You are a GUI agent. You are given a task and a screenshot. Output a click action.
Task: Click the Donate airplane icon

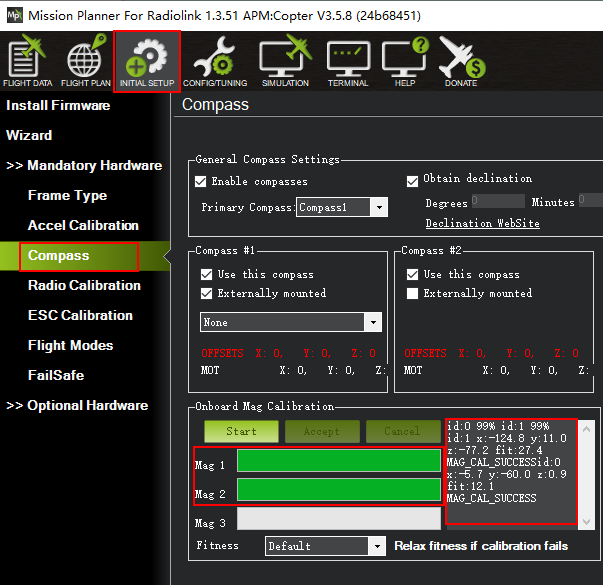tap(461, 62)
